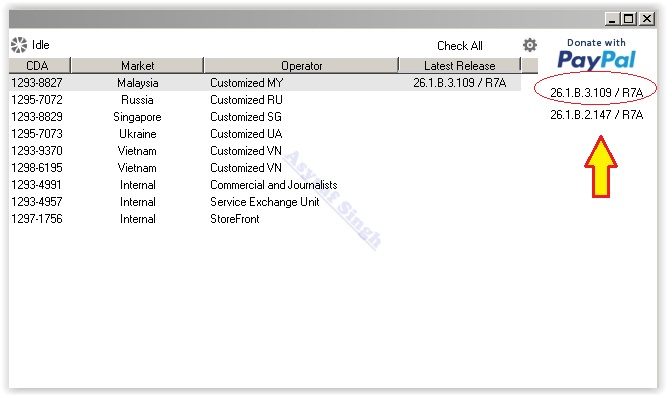Select CDA 1293-8829 cell

37,117
